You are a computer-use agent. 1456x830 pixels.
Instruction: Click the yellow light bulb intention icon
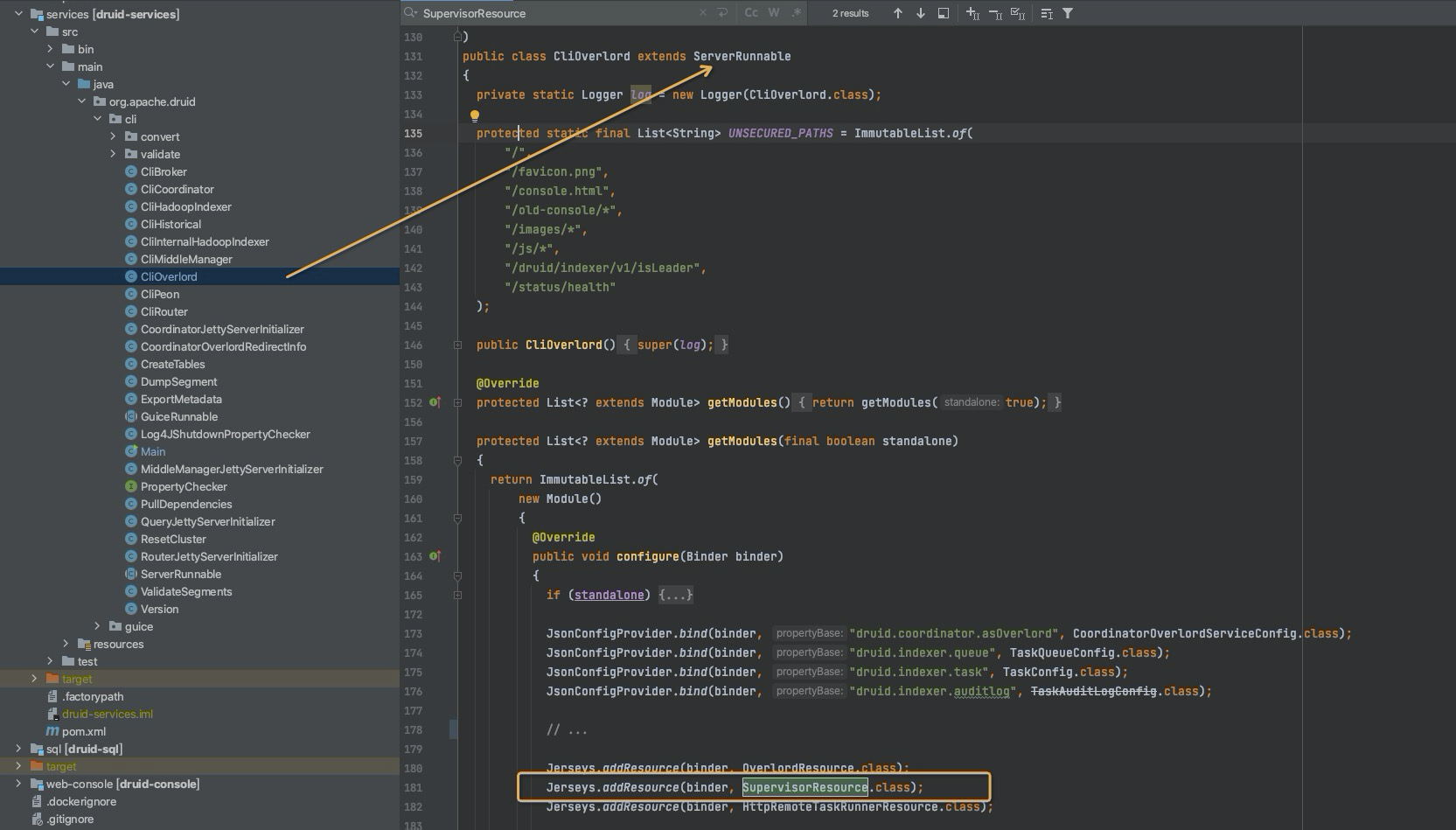pyautogui.click(x=475, y=115)
